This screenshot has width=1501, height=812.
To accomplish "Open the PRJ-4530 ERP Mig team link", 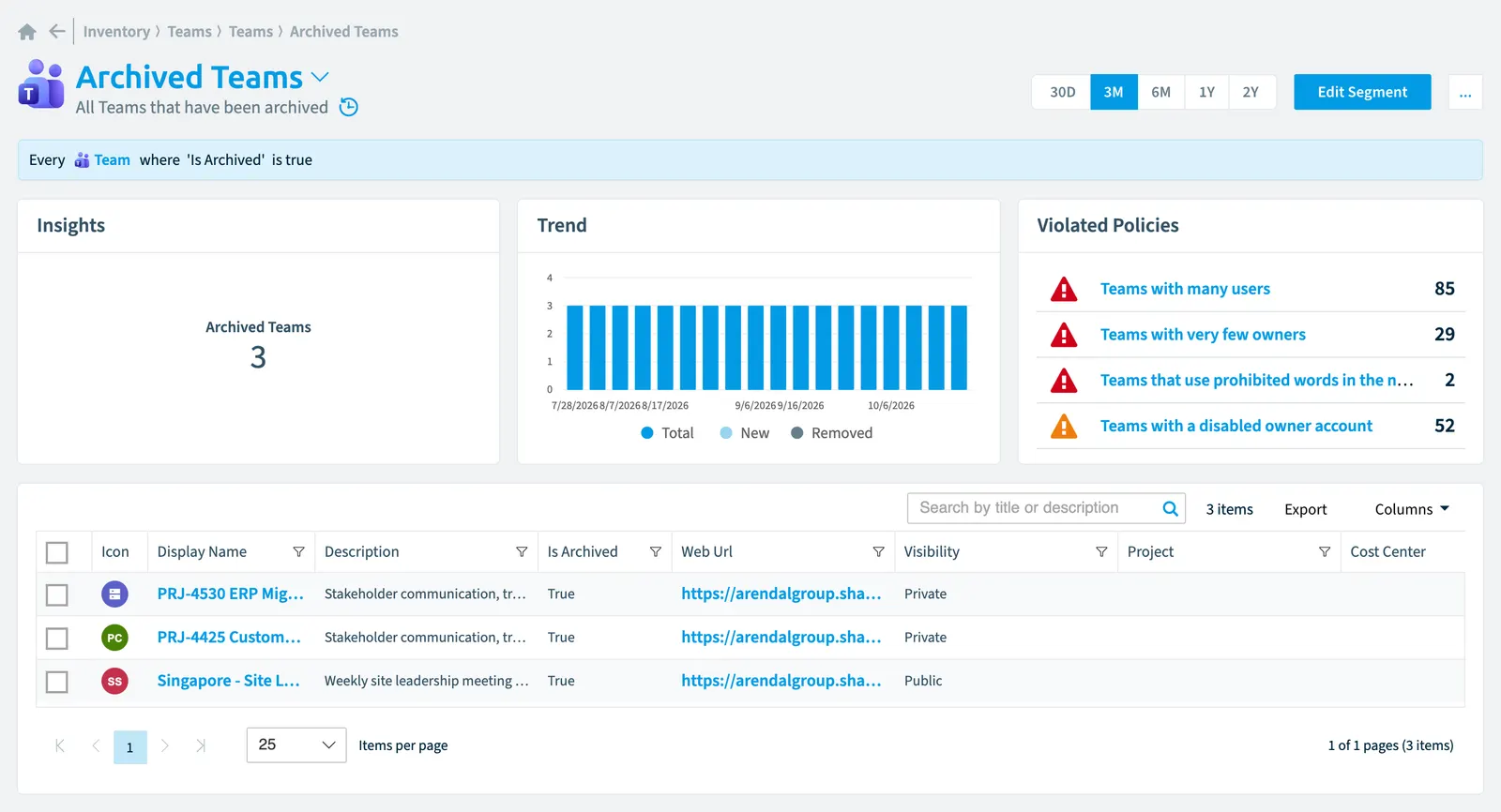I will (231, 594).
